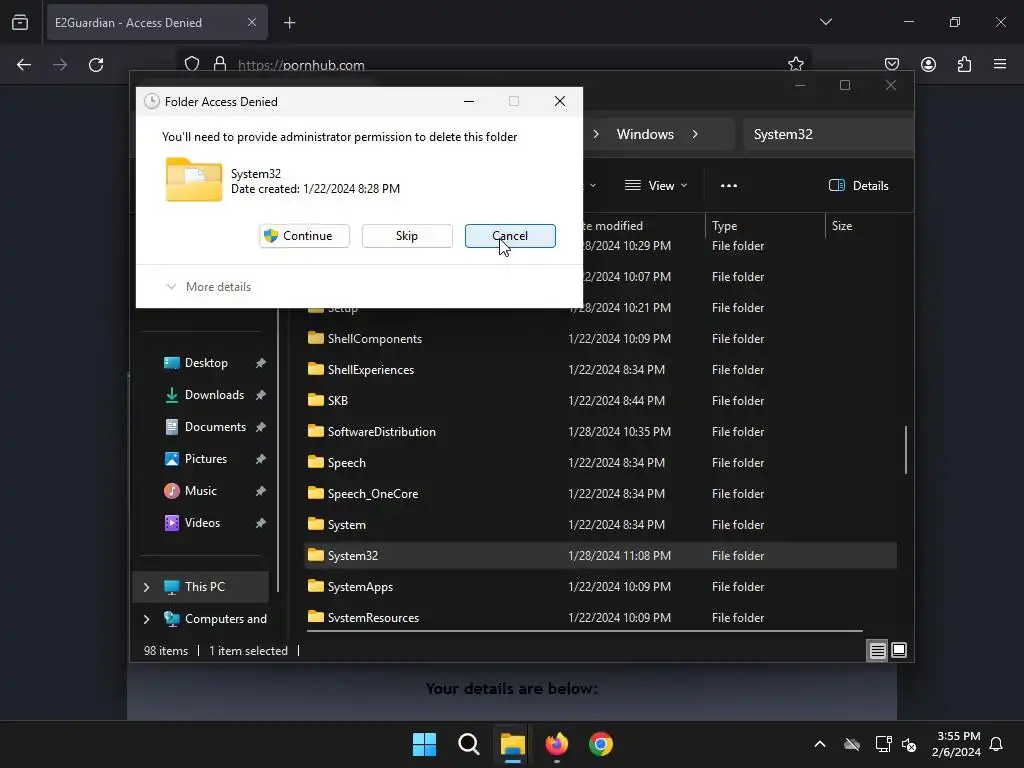
Task: Select the E2Guardian - Access Denied tab
Action: [x=157, y=23]
